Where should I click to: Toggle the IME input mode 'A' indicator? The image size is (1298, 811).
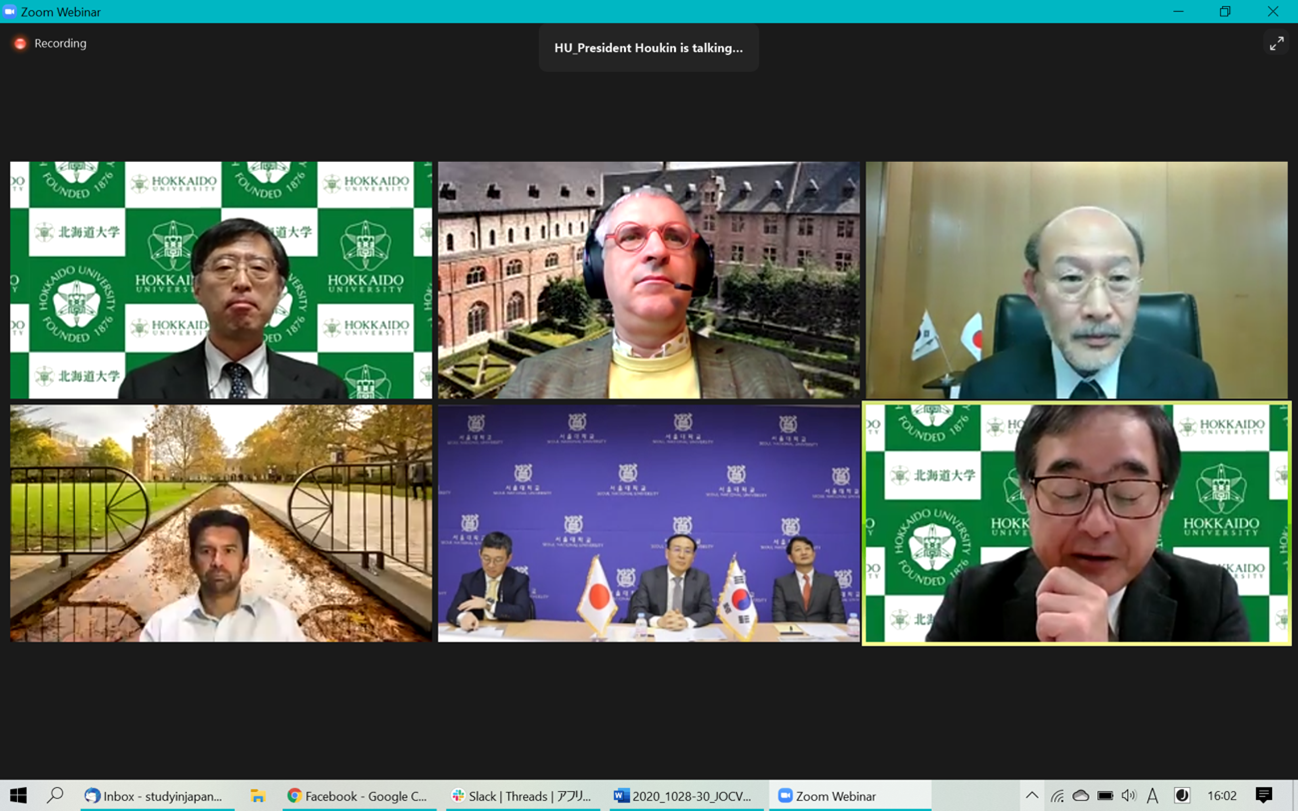(1153, 796)
